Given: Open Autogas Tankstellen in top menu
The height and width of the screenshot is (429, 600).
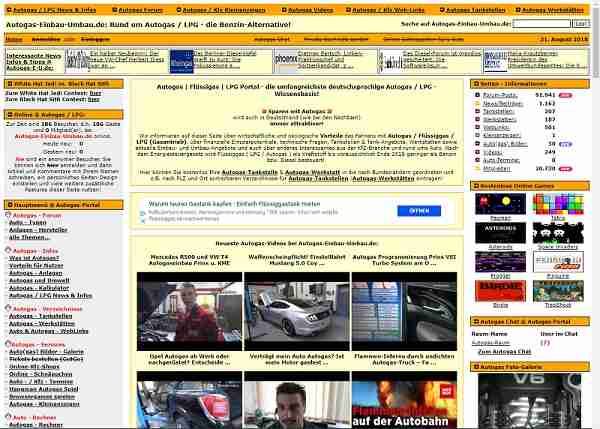Looking at the screenshot, I should point(476,10).
